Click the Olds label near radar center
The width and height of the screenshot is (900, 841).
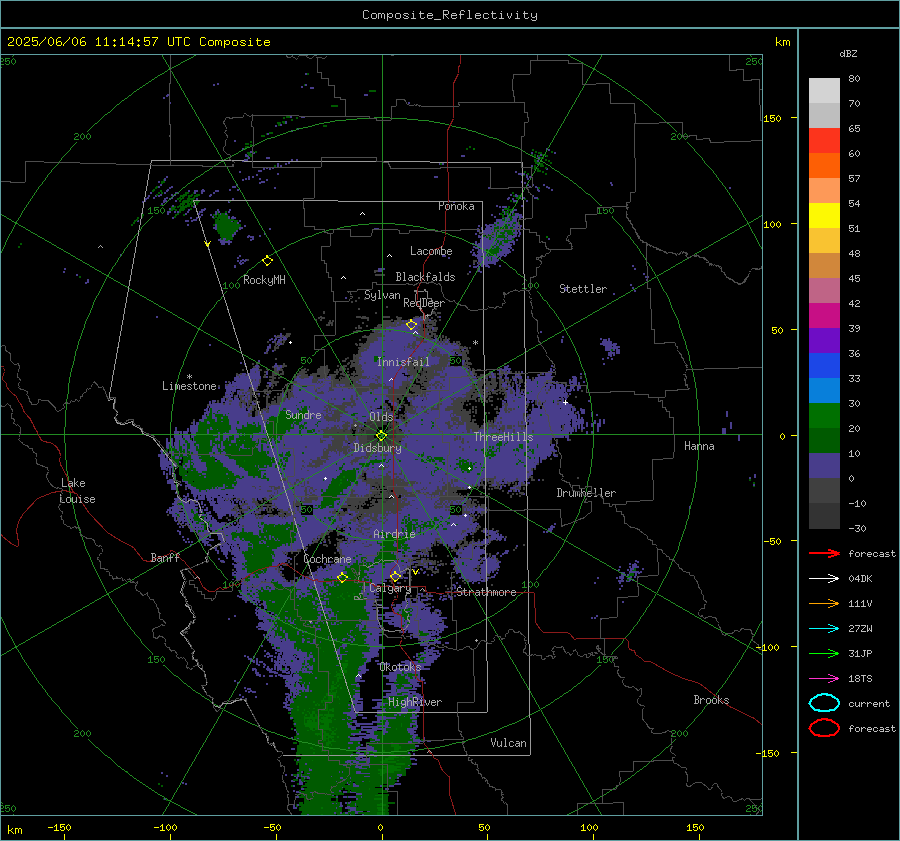click(x=381, y=417)
